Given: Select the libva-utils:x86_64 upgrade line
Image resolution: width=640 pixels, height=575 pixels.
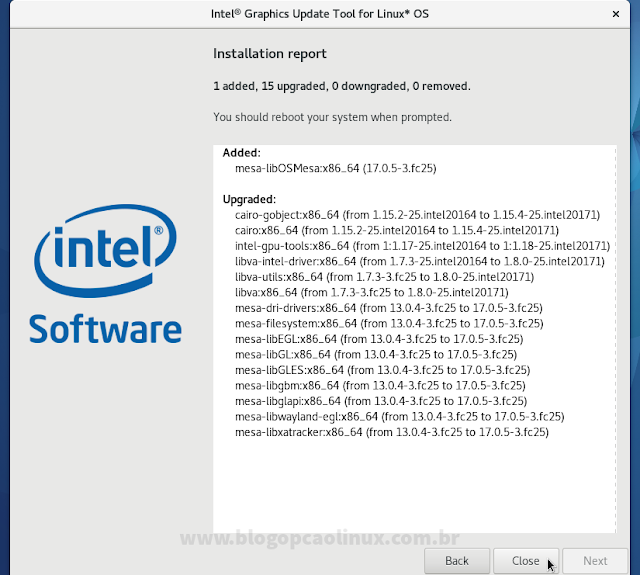Looking at the screenshot, I should 384,277.
